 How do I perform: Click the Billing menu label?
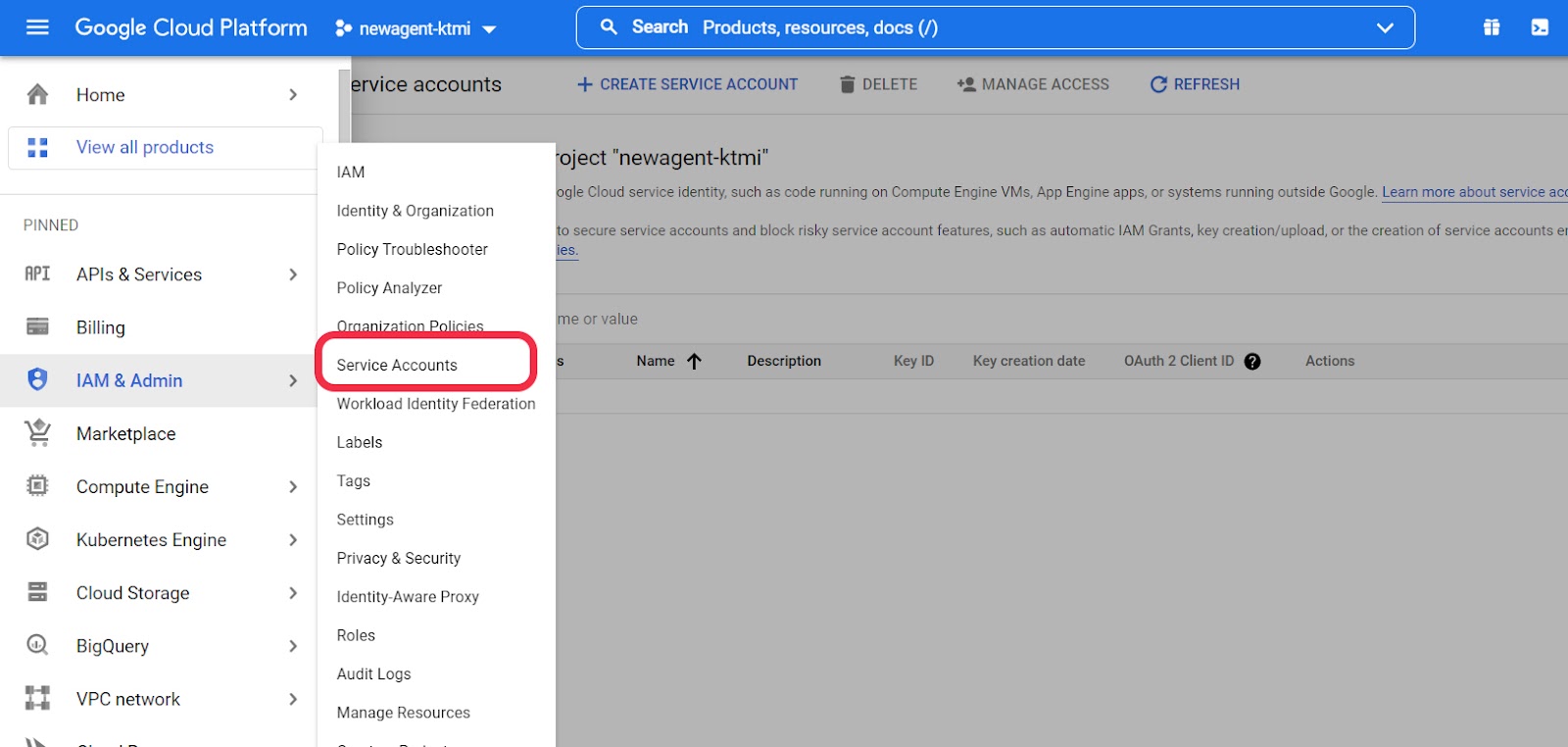point(101,327)
